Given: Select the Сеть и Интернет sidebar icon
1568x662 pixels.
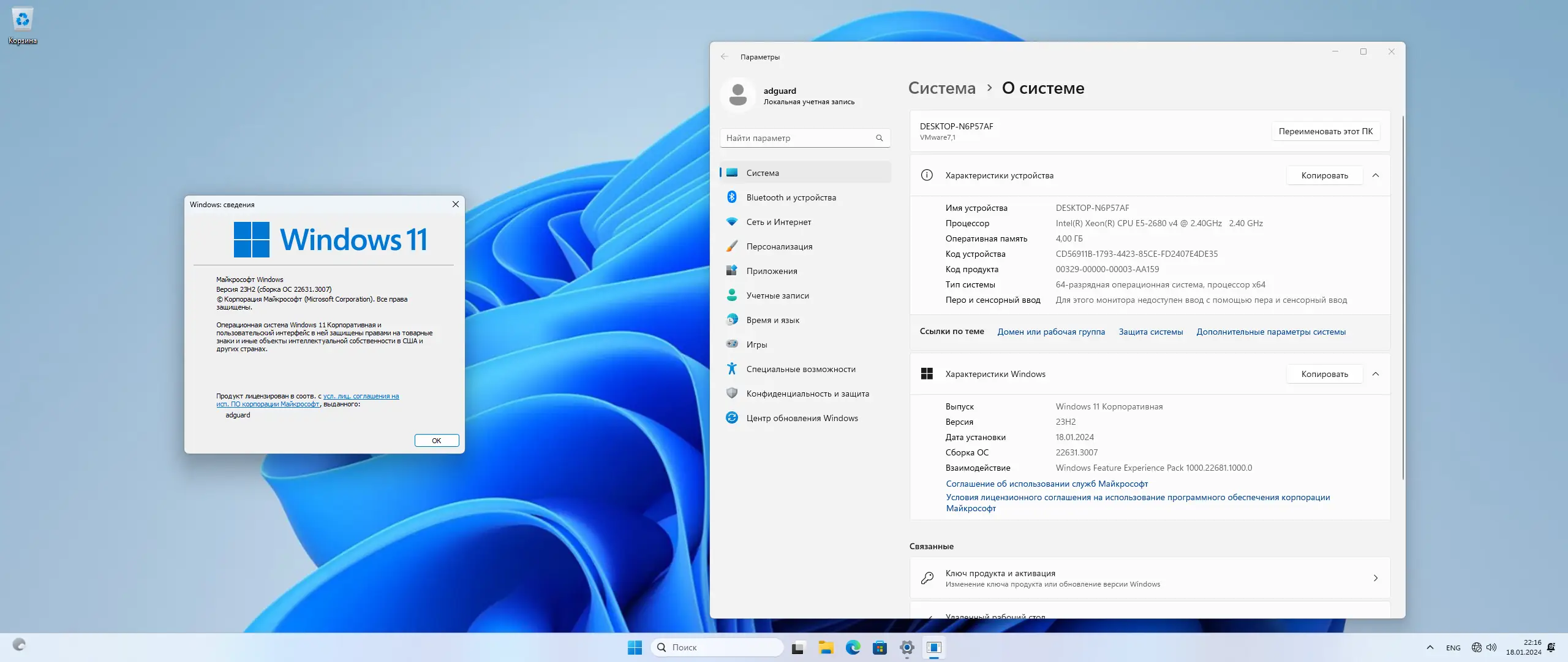Looking at the screenshot, I should tap(778, 221).
